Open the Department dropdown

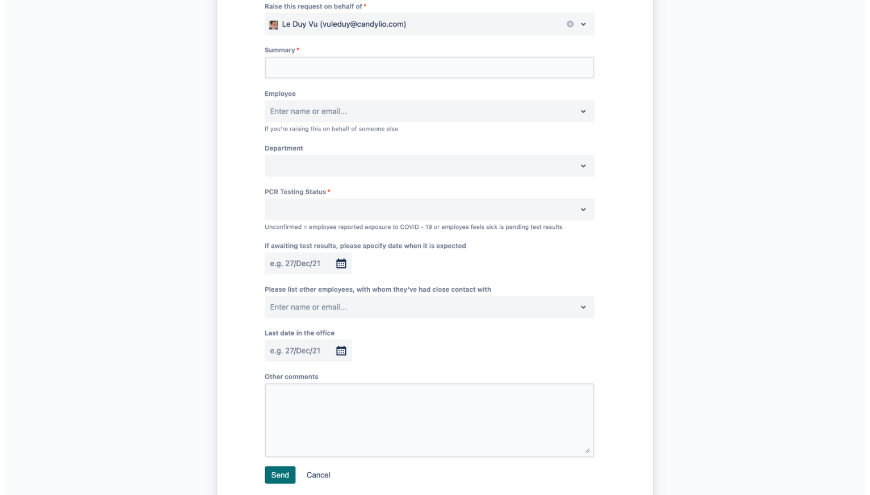click(429, 166)
